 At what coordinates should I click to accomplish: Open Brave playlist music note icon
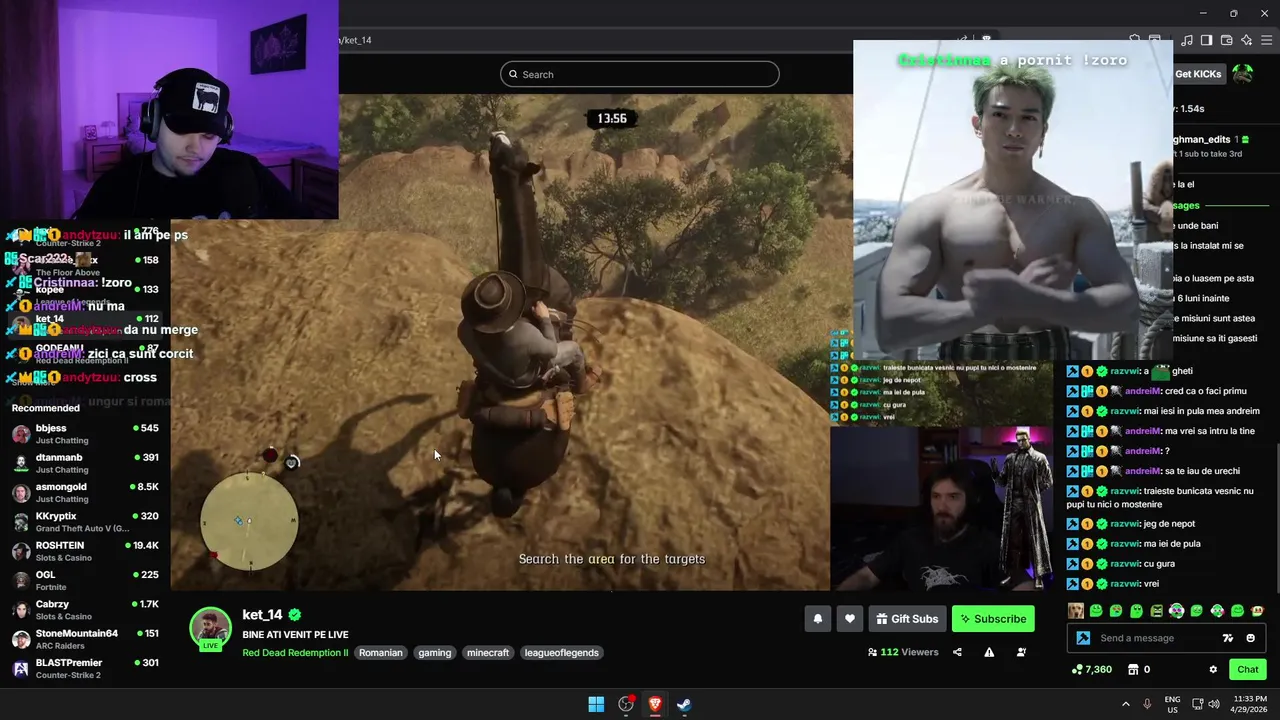coord(1187,40)
